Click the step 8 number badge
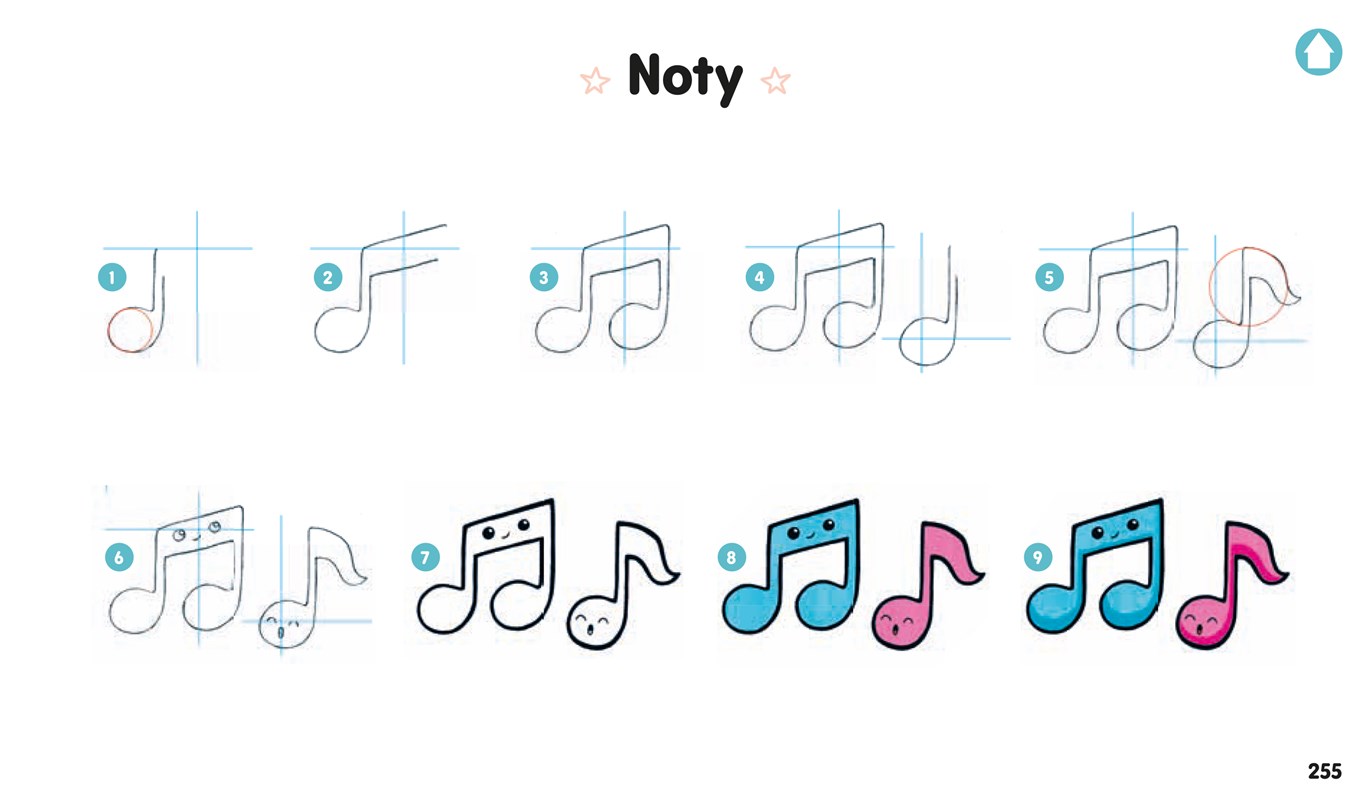The height and width of the screenshot is (800, 1371). (732, 558)
